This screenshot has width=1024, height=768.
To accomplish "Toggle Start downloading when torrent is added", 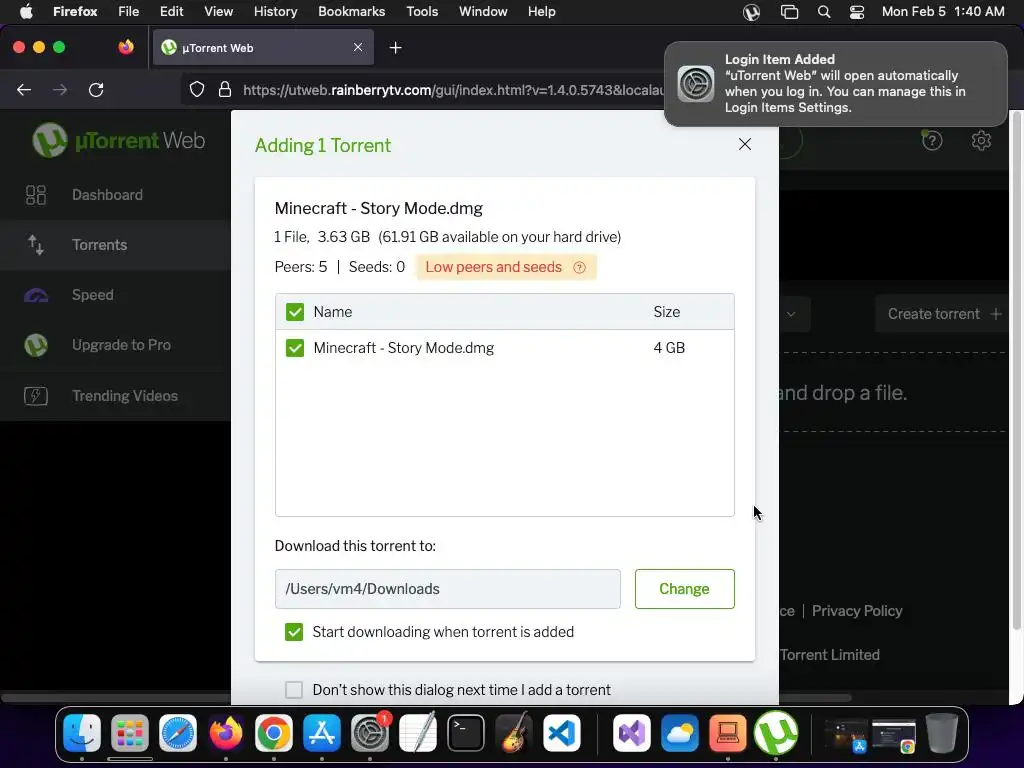I will [294, 632].
